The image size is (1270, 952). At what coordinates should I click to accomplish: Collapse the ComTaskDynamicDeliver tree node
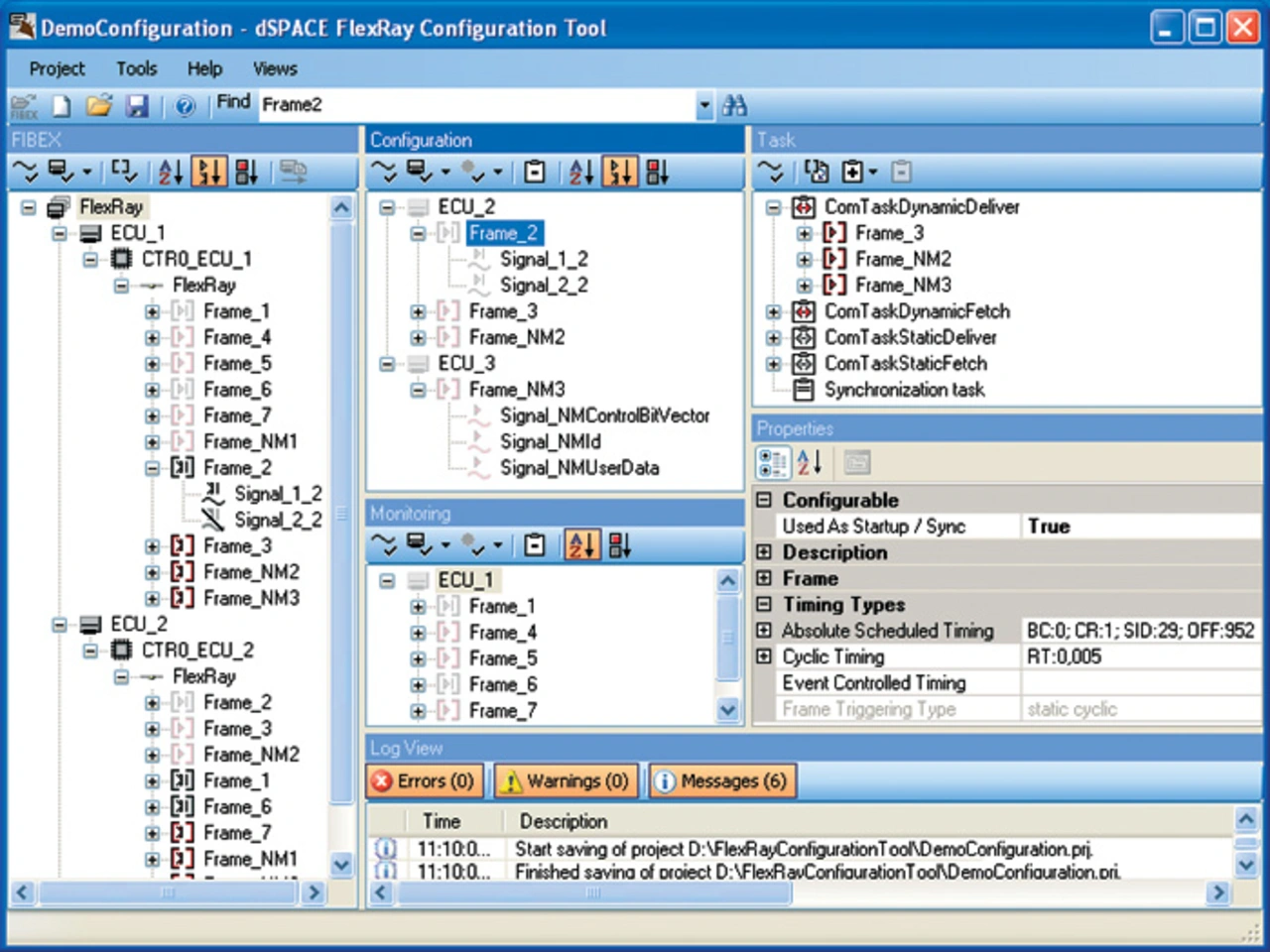(774, 207)
